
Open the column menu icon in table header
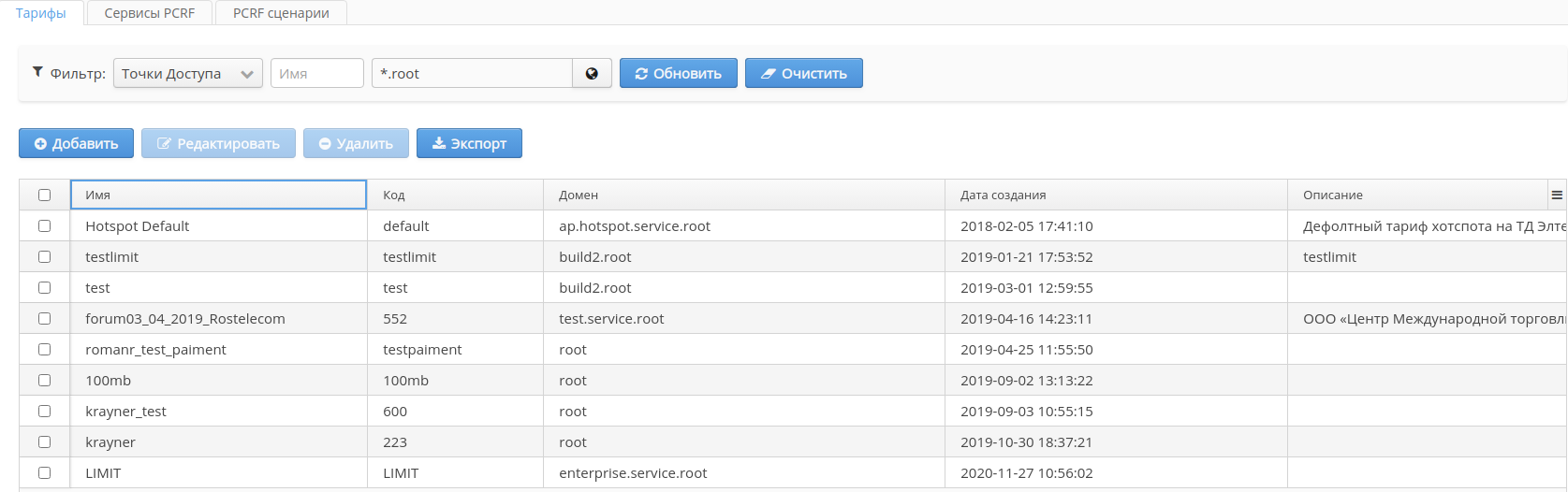[1557, 195]
